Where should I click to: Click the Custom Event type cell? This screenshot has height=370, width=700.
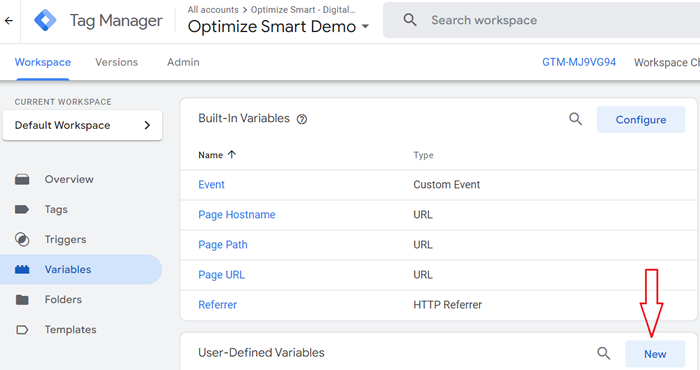(x=446, y=185)
